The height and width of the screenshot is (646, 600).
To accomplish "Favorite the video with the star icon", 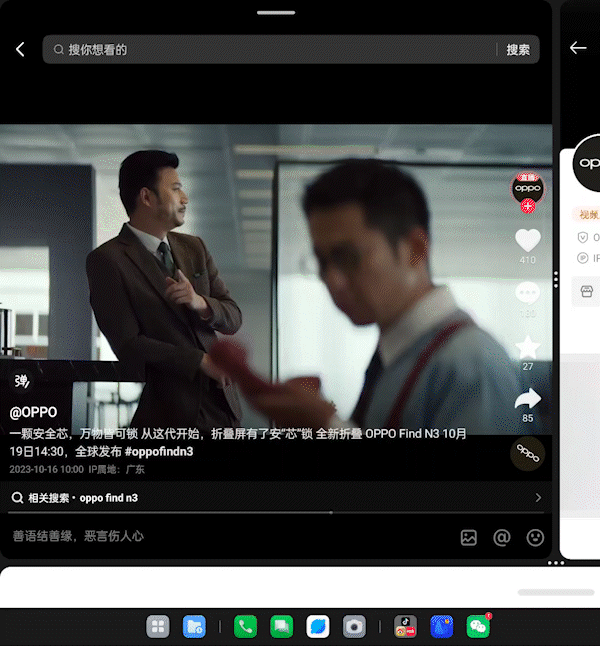I will 527,347.
